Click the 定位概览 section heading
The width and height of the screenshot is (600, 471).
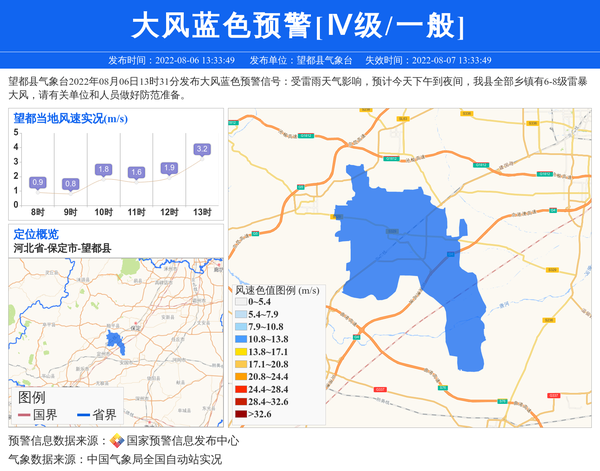[36, 234]
